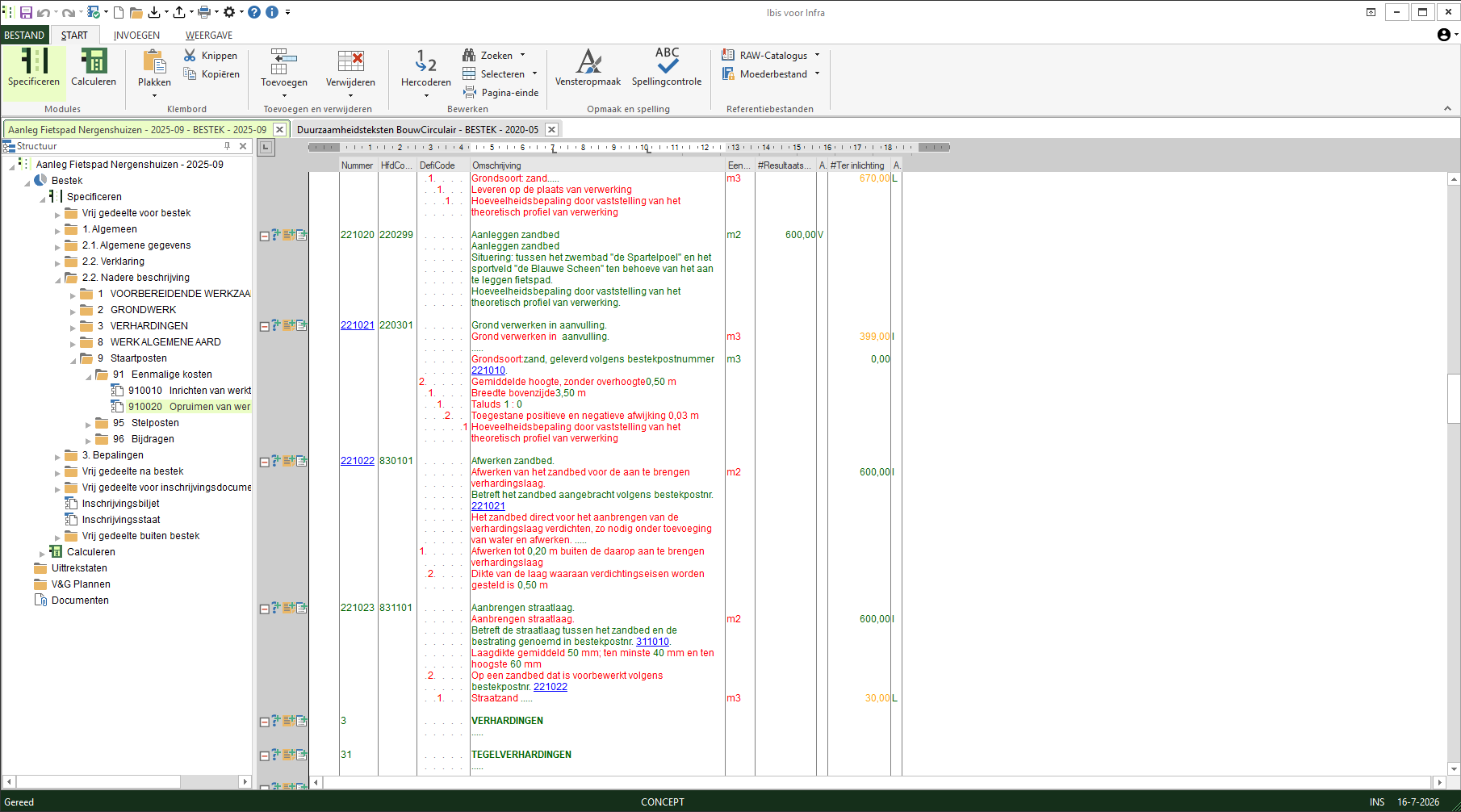Viewport: 1461px width, 812px height.
Task: Click the printer icon in title bar
Action: [x=204, y=12]
